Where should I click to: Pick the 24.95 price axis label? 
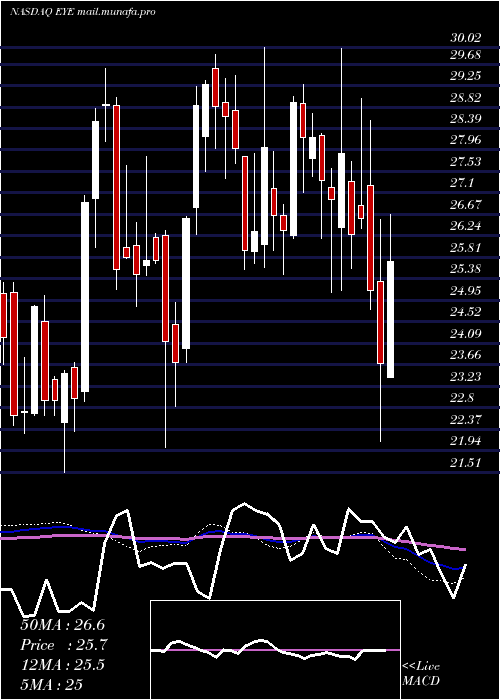466,291
